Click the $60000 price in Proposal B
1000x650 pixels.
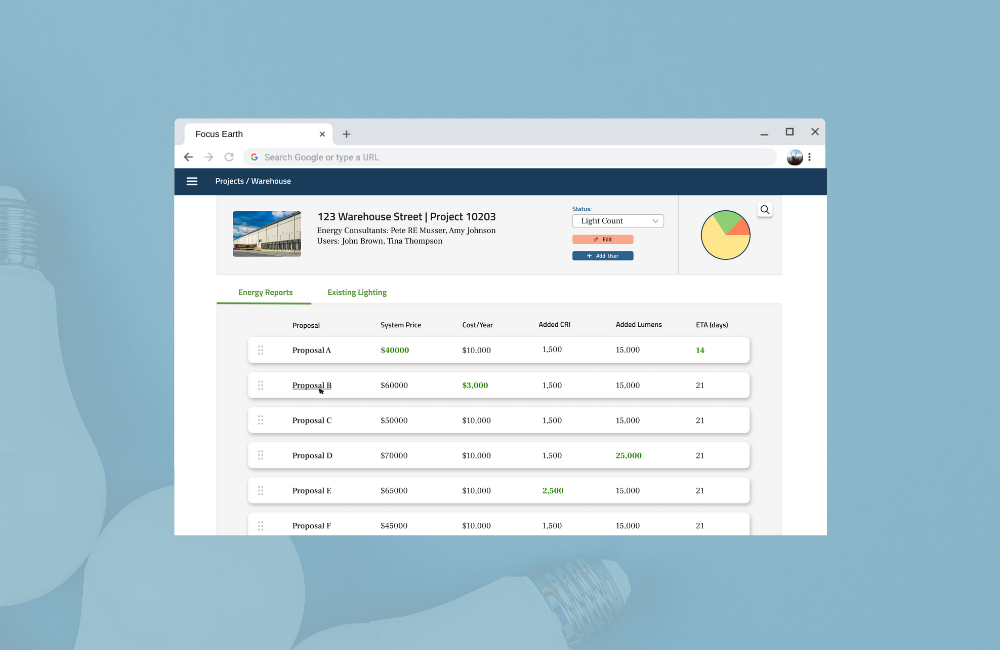pyautogui.click(x=394, y=385)
